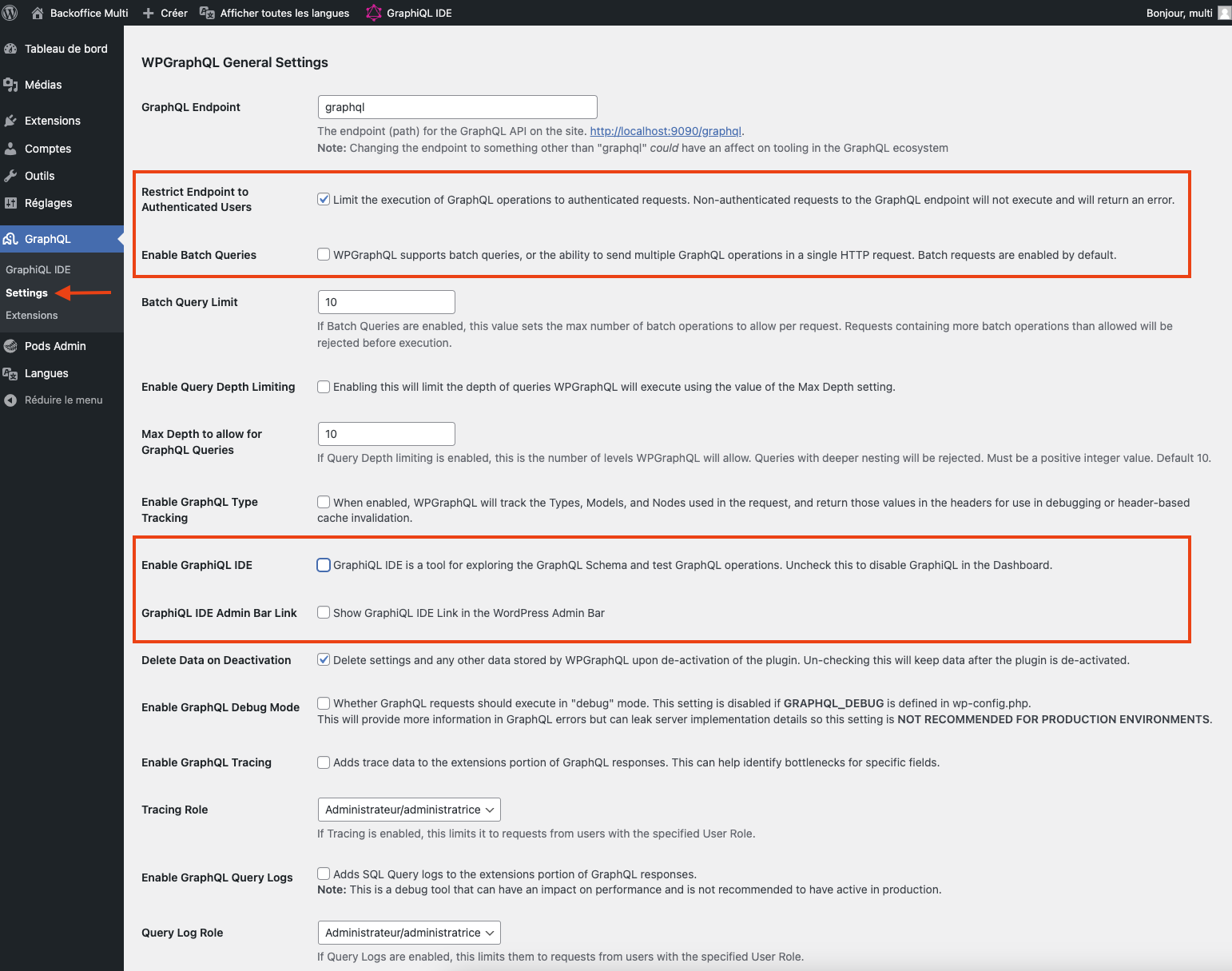Open Tableau de bord dashboard icon
Viewport: 1232px width, 971px height.
tap(10, 49)
